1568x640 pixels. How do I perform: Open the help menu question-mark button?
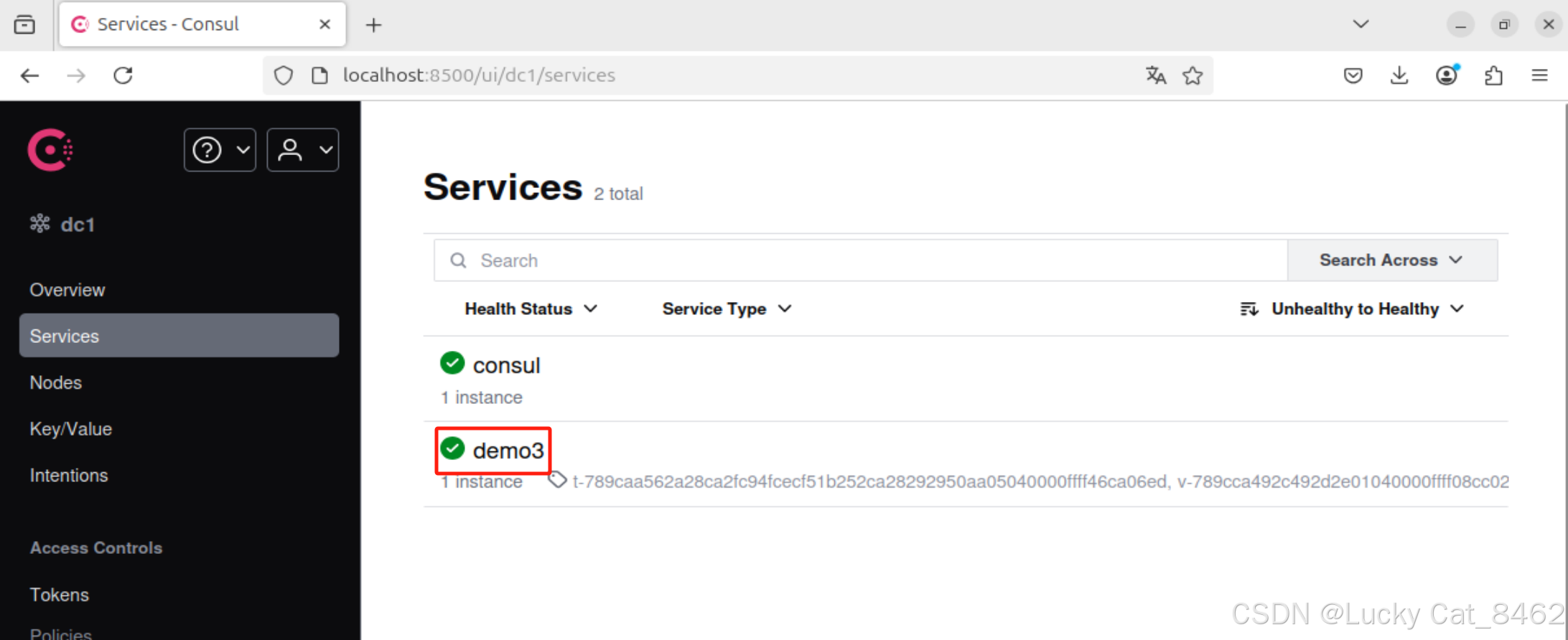click(x=220, y=150)
